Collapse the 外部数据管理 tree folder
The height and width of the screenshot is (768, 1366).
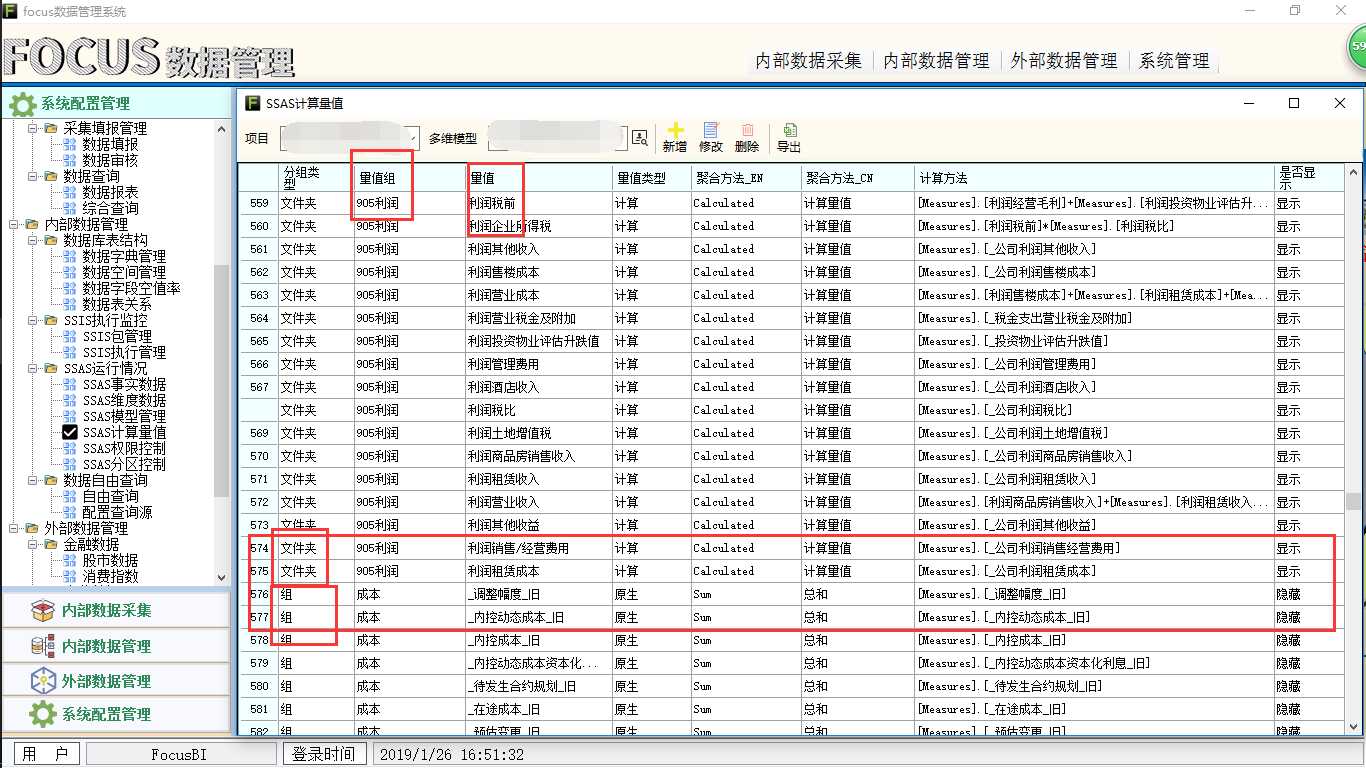click(13, 528)
